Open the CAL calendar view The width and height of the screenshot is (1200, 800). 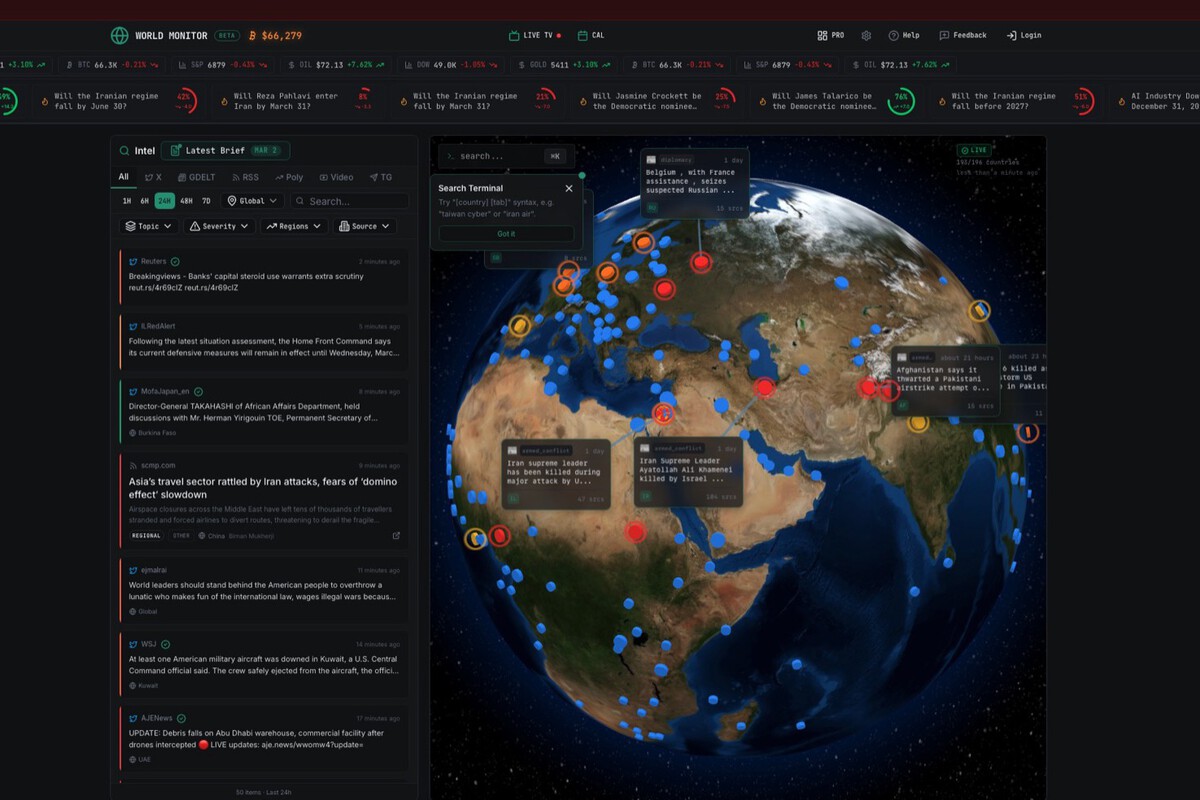click(x=591, y=35)
